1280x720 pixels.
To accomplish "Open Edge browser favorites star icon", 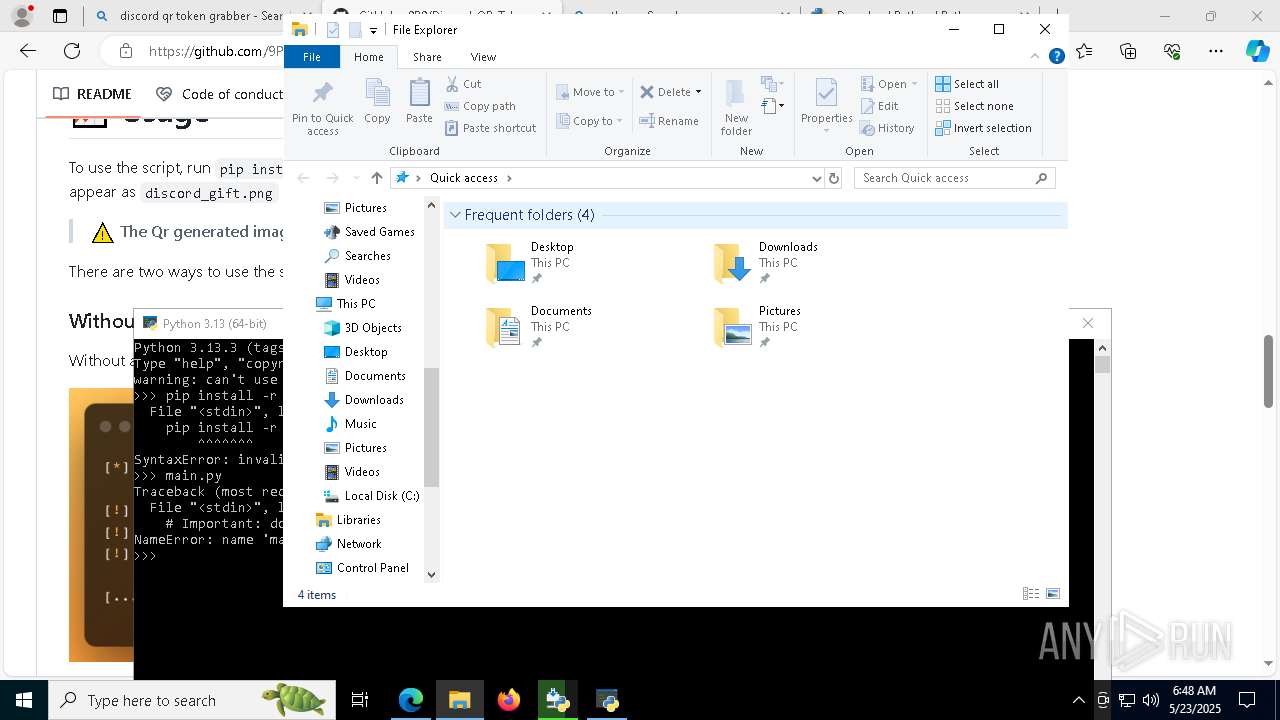I will pyautogui.click(x=1085, y=51).
